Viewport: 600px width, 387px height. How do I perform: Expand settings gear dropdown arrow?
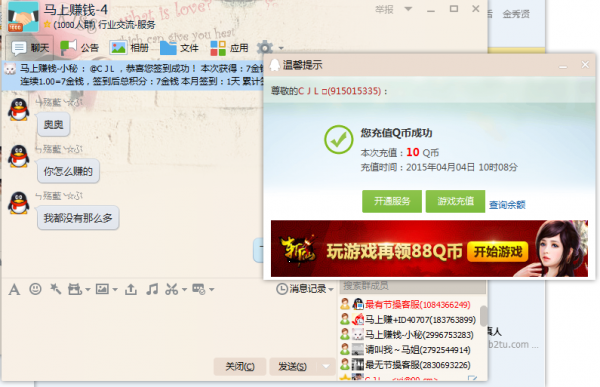click(x=281, y=48)
